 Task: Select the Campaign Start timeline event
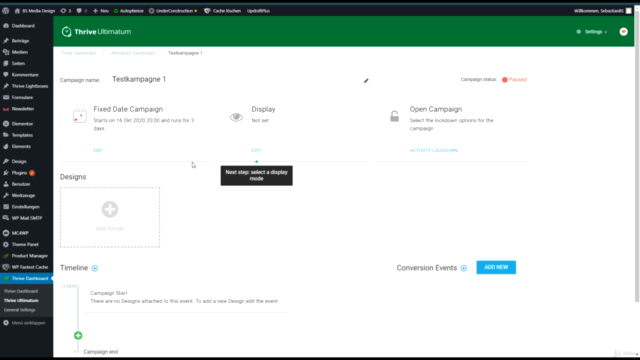[x=186, y=298]
